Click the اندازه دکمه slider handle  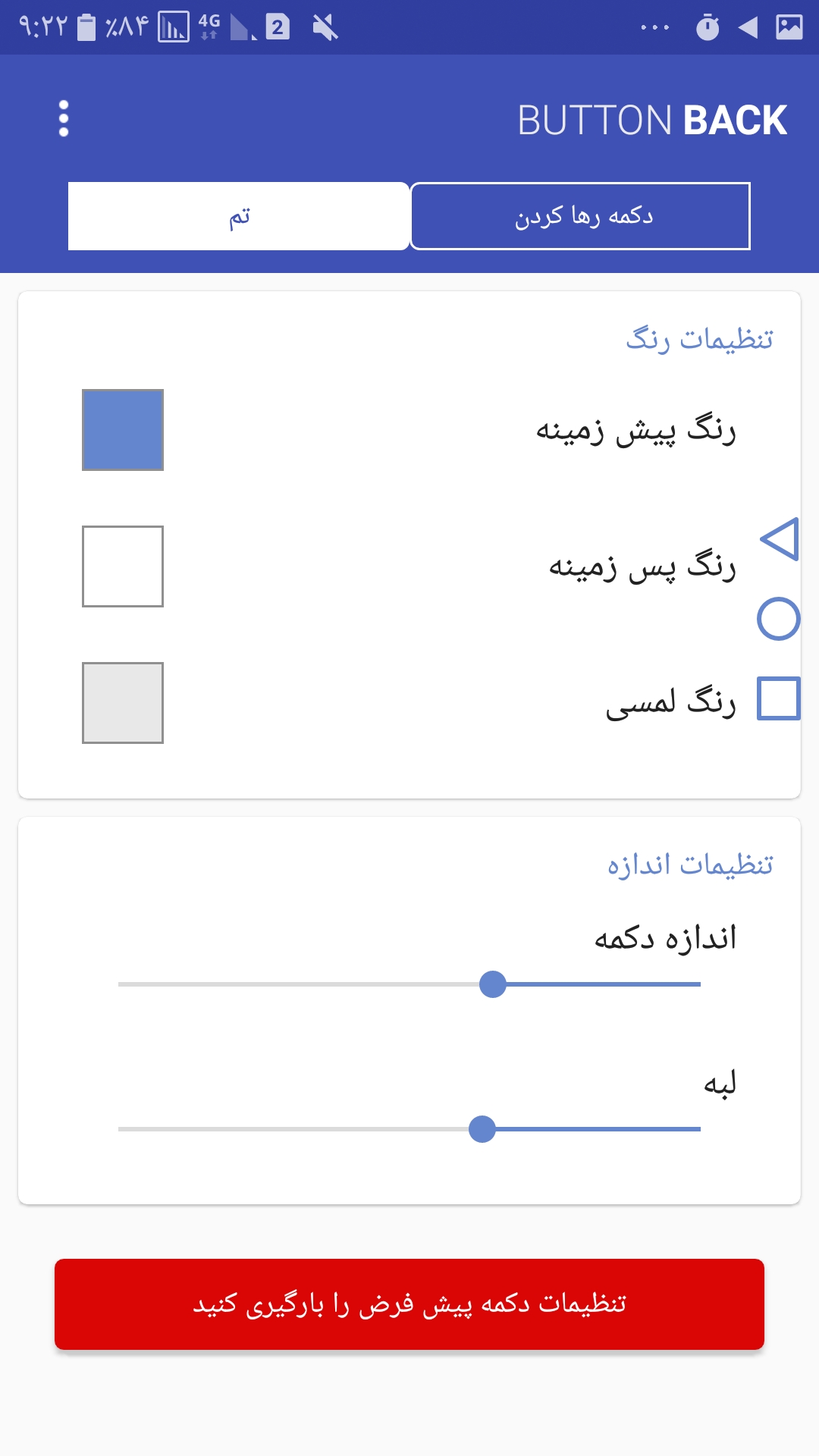(493, 984)
